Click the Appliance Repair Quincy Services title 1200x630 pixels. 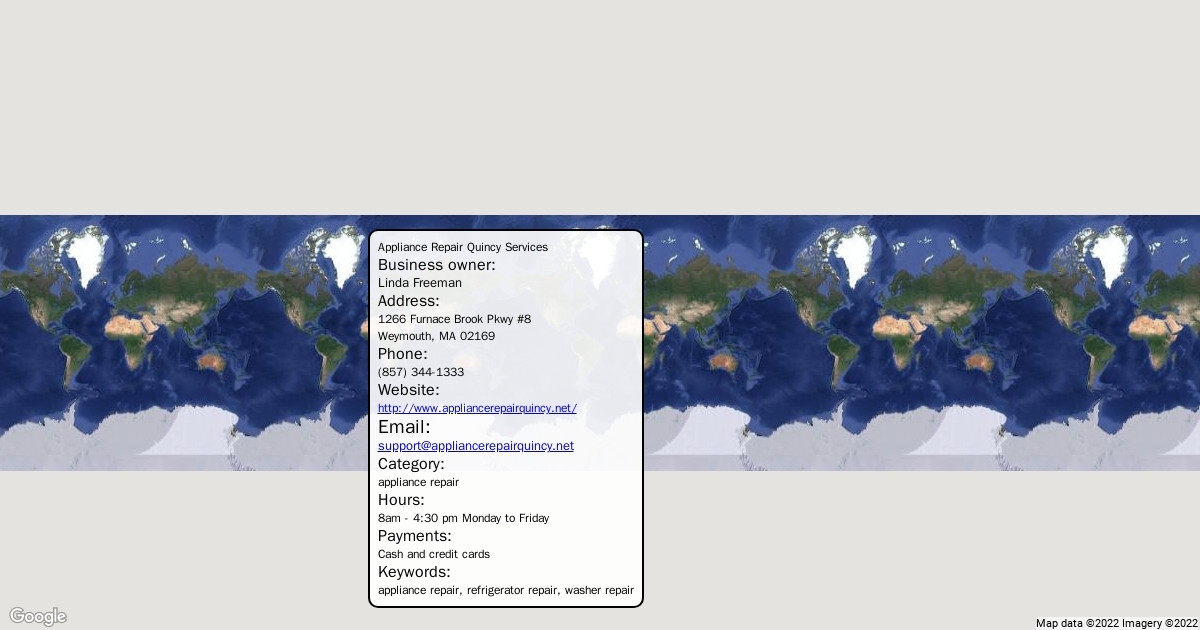point(462,247)
